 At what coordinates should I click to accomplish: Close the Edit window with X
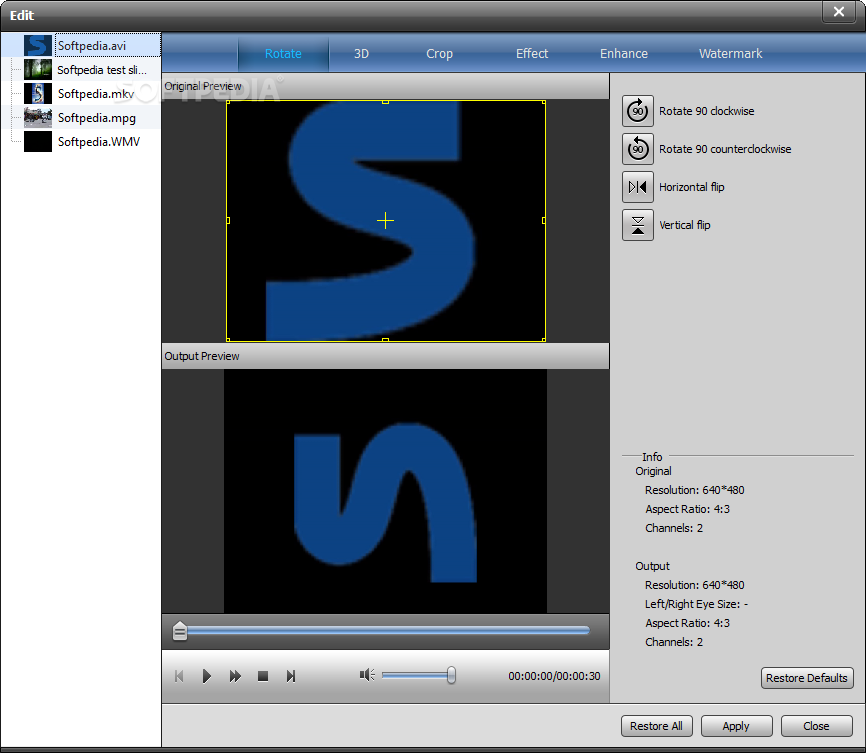point(838,12)
